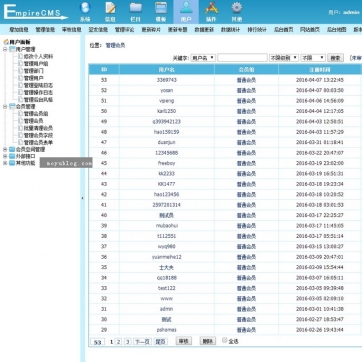Click page icon beside 管理后台风格
Image resolution: width=362 pixels, height=362 pixels.
[20, 100]
